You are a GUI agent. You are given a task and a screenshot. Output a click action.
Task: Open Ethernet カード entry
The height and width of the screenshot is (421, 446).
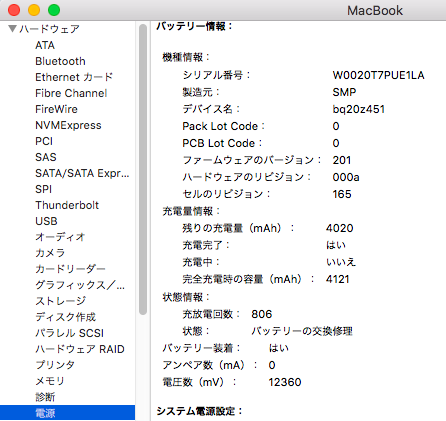tap(74, 77)
